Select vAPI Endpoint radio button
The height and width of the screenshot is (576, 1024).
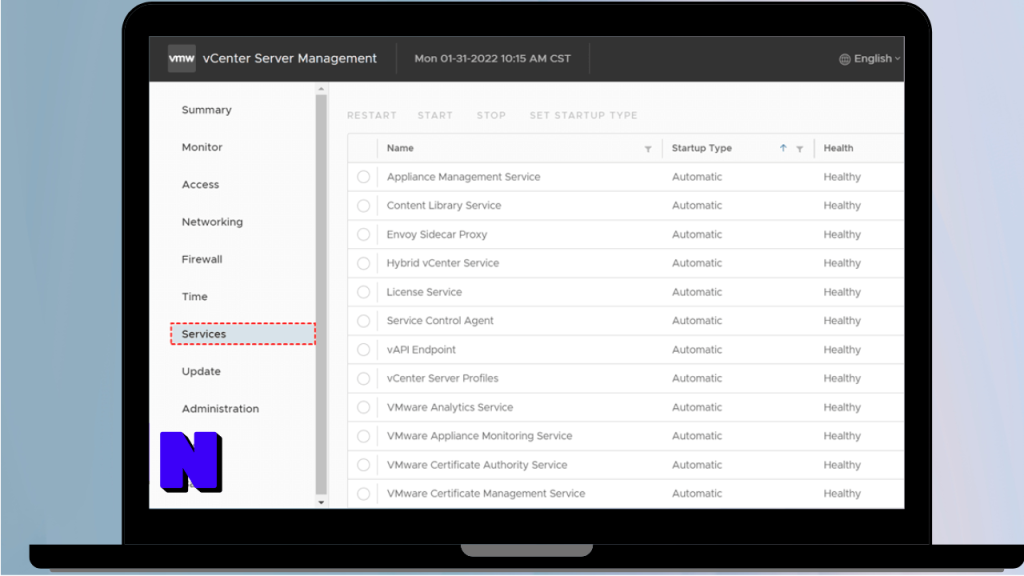click(x=364, y=349)
